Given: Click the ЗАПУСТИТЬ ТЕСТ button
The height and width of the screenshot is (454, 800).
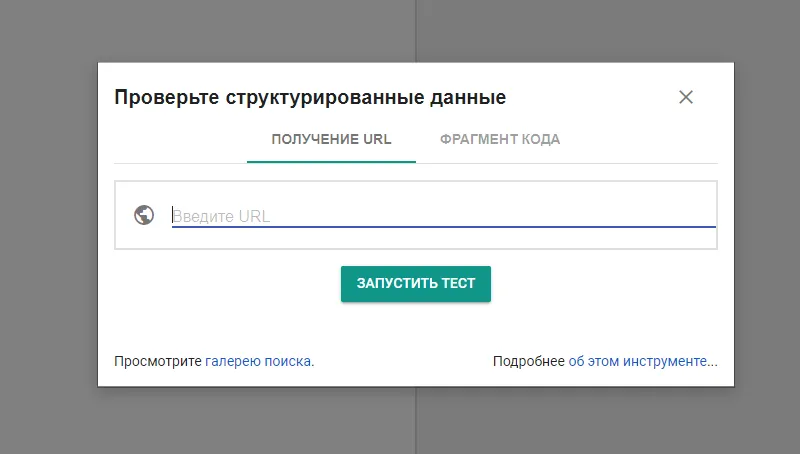Looking at the screenshot, I should click(416, 284).
